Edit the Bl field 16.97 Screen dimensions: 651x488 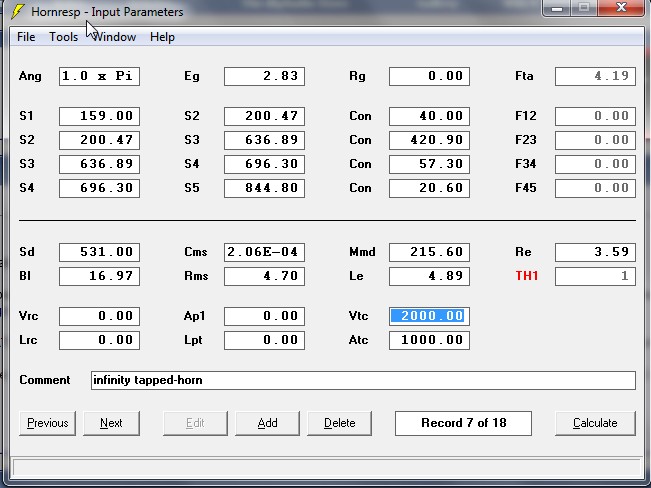tap(99, 276)
